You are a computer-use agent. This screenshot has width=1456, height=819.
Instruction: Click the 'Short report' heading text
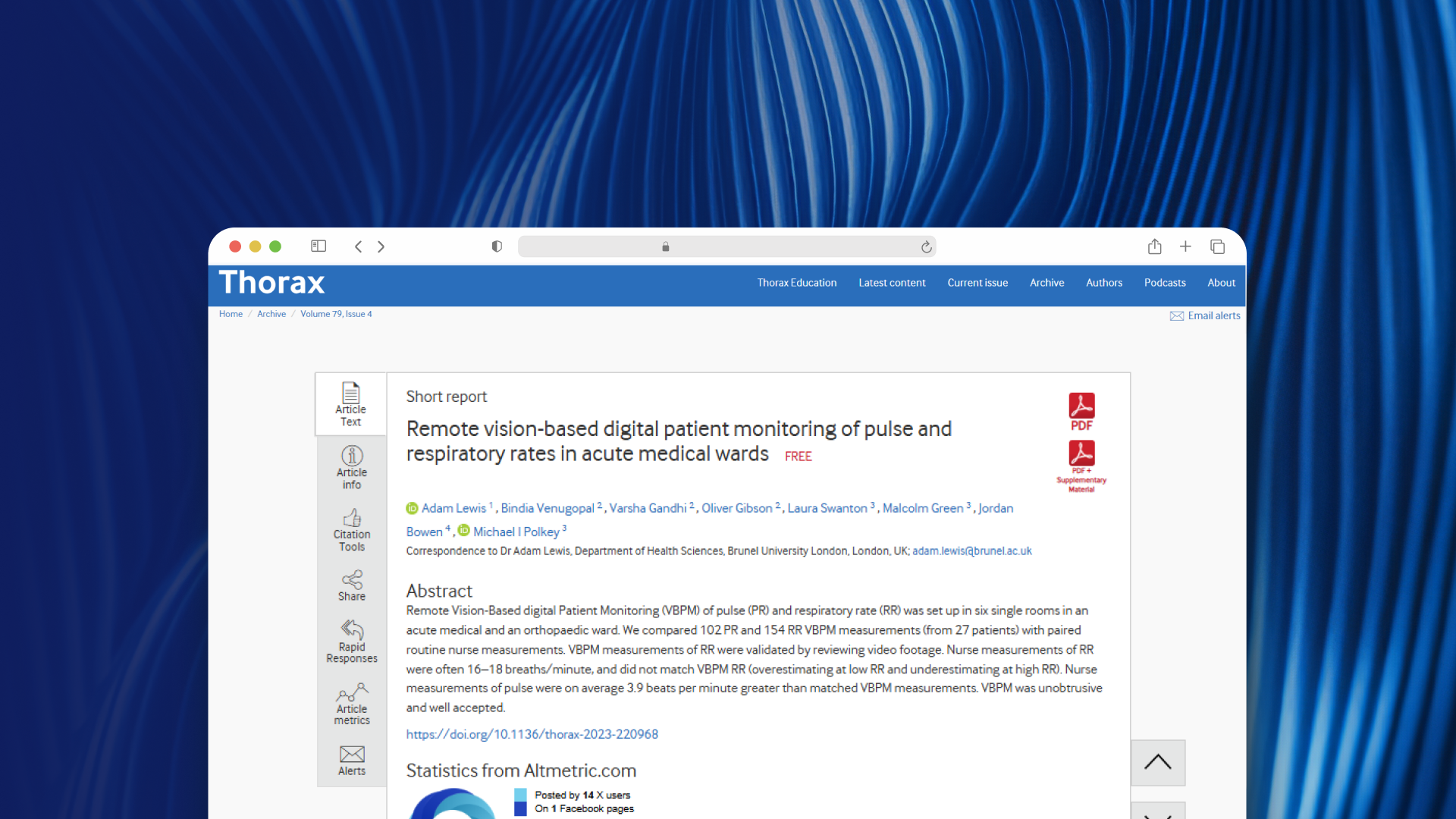446,397
